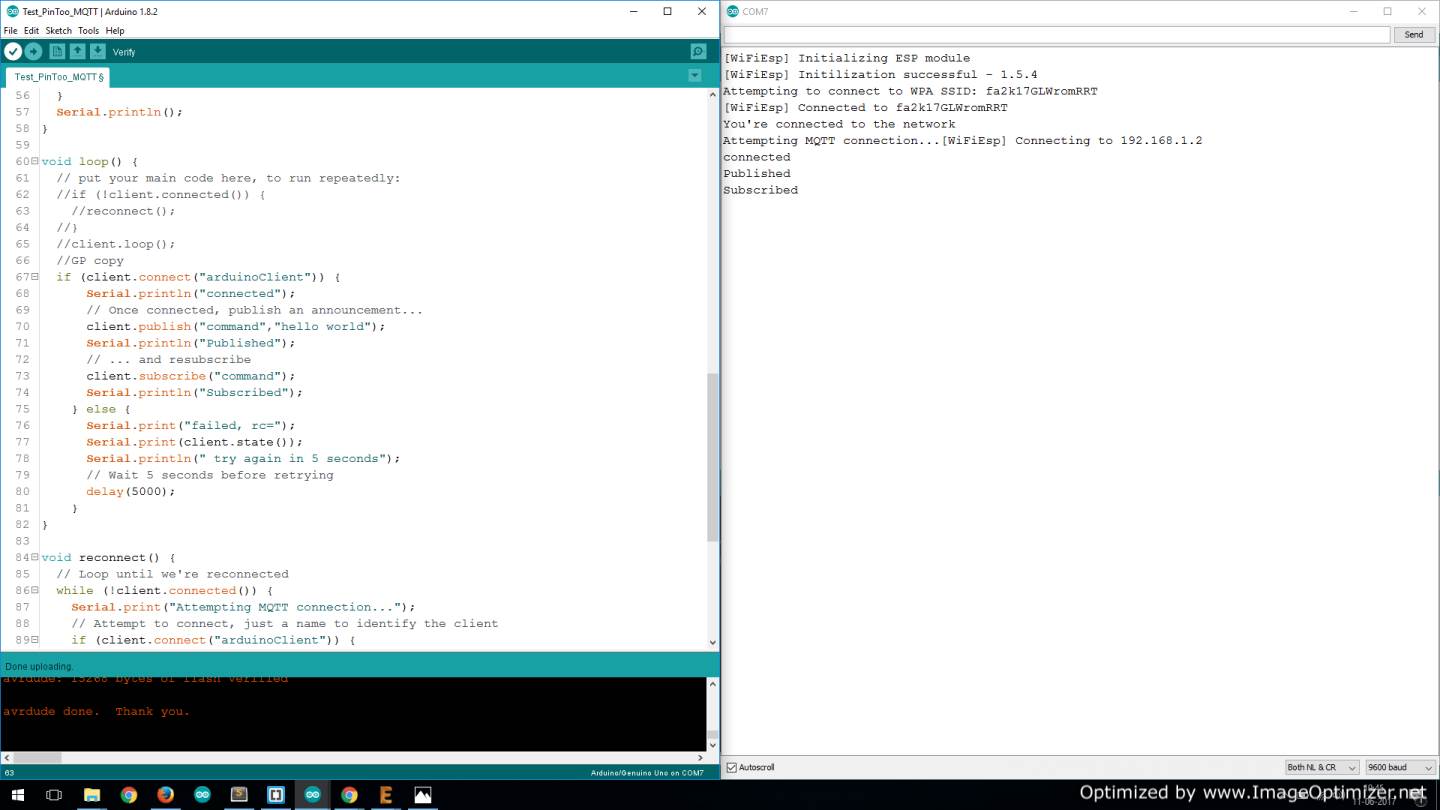Open the first Chrome icon on the taskbar
1440x810 pixels.
pos(129,795)
